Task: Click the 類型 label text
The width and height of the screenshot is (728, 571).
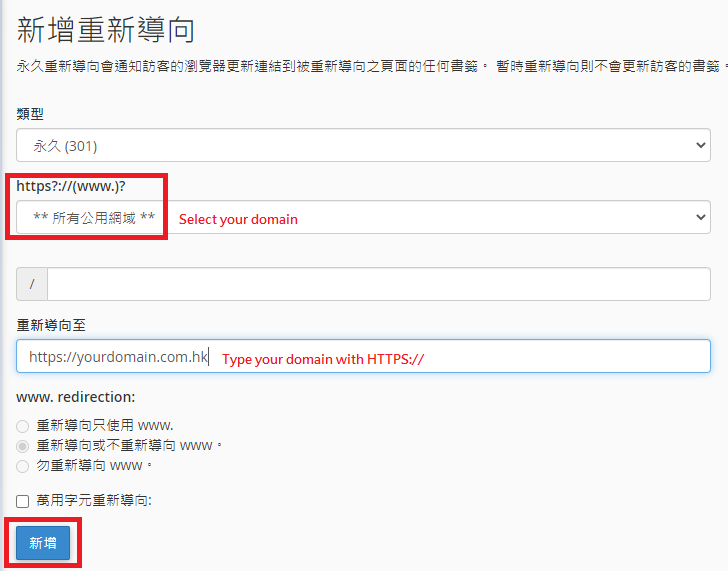Action: pyautogui.click(x=30, y=114)
